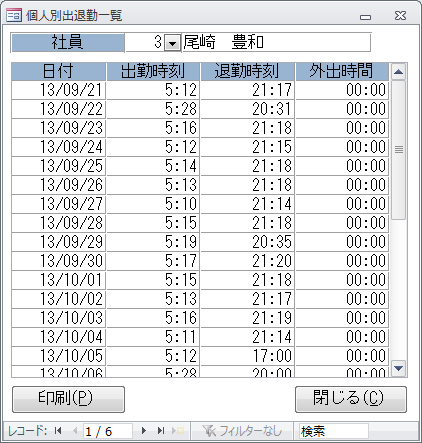
Task: Click scroll up arrow of list
Action: pos(399,72)
